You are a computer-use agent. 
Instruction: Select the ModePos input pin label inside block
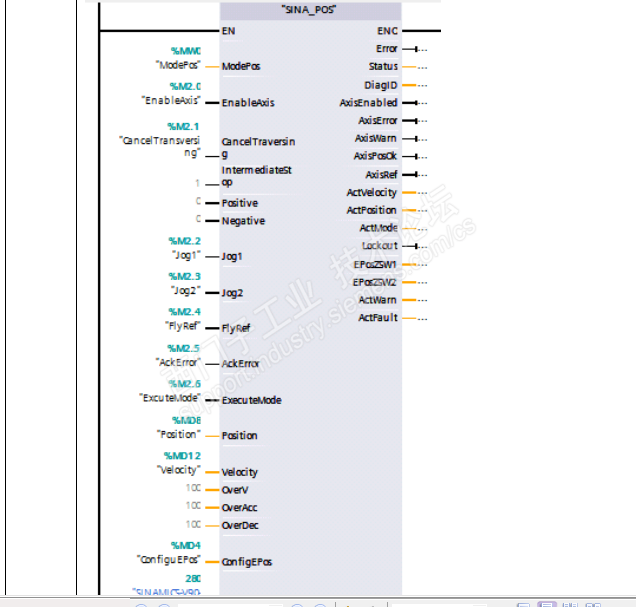(x=241, y=66)
